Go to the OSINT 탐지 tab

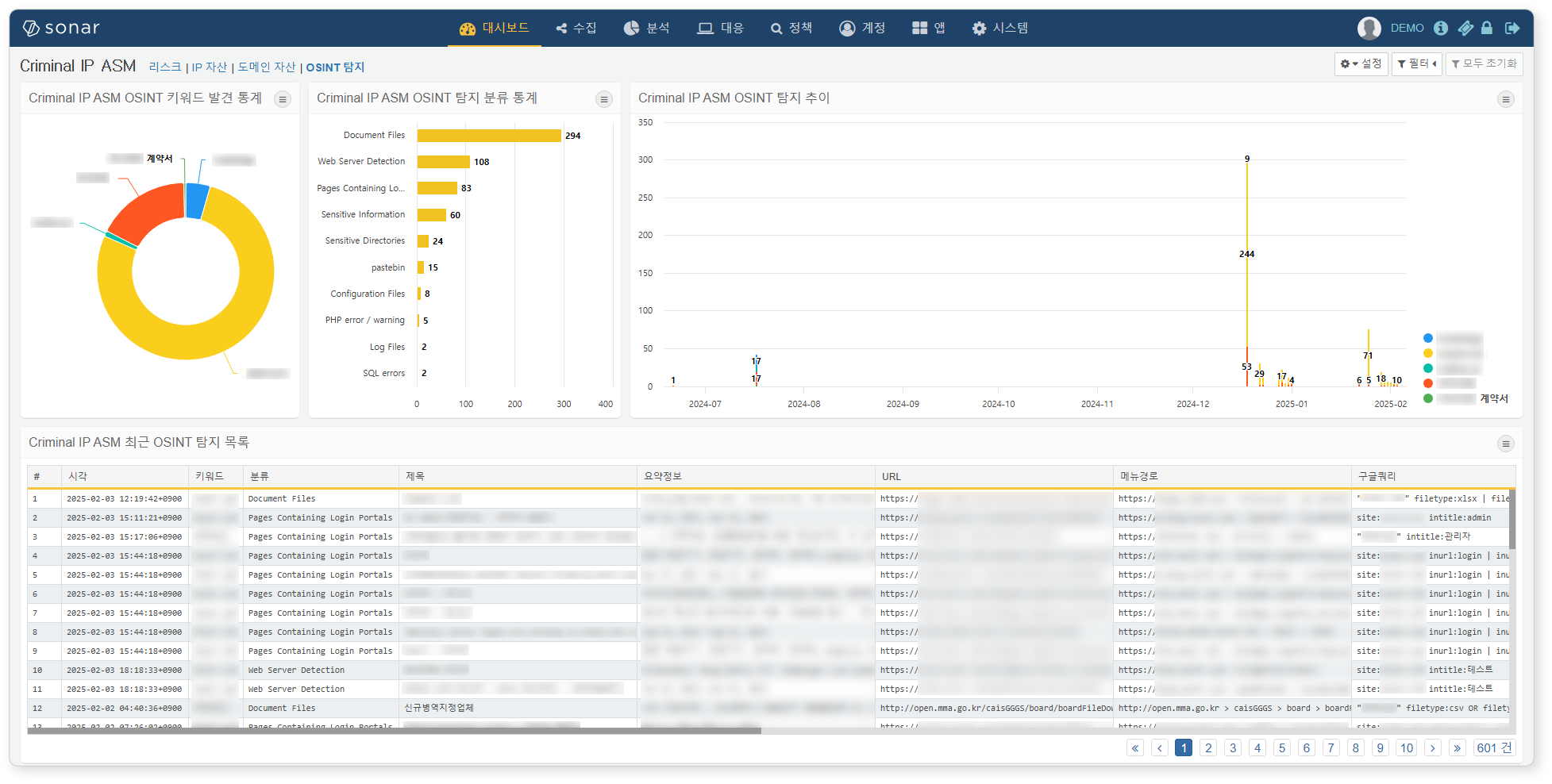(335, 67)
